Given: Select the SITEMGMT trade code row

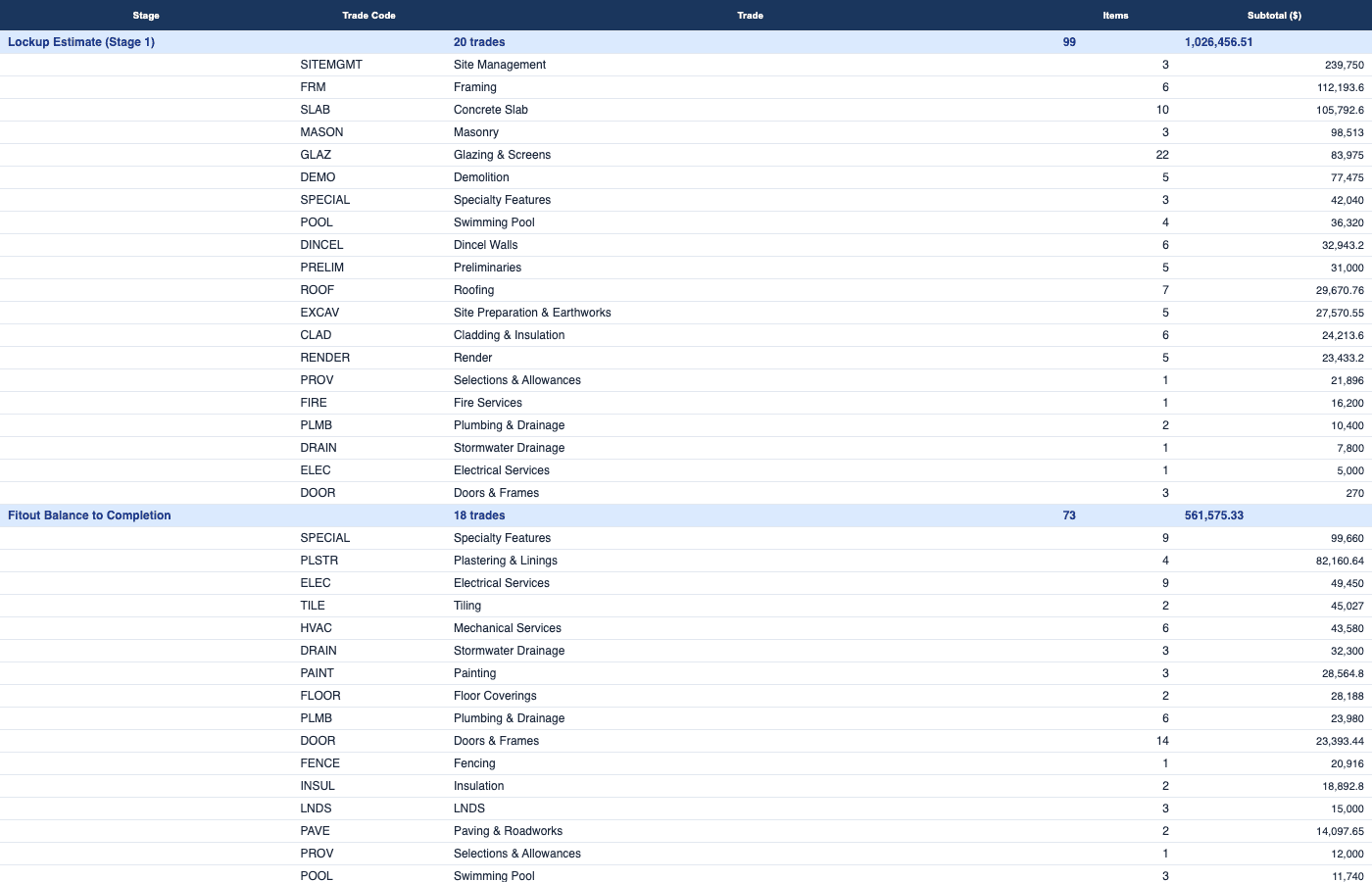Looking at the screenshot, I should click(331, 65).
